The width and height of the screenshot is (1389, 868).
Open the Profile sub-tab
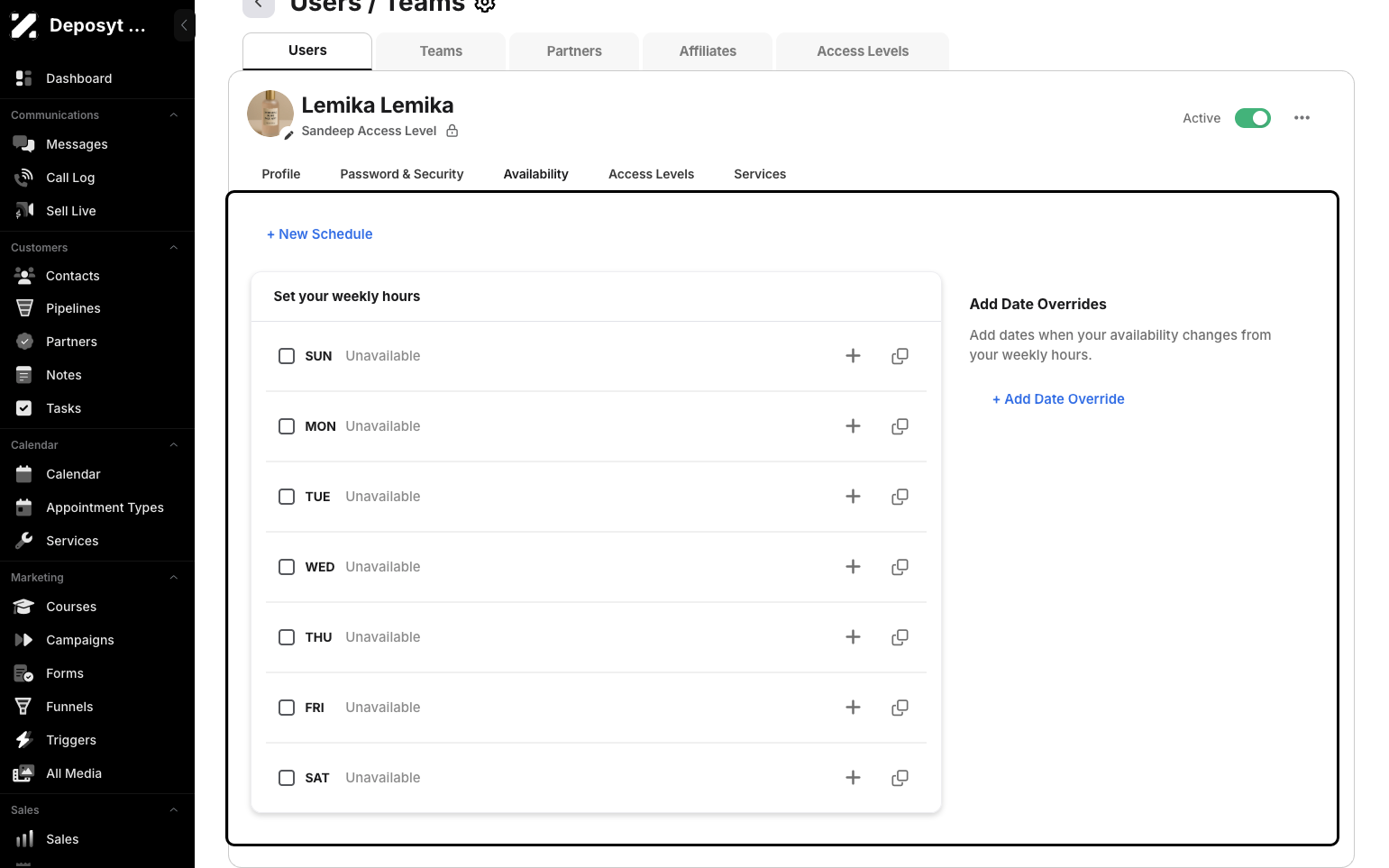[x=281, y=174]
